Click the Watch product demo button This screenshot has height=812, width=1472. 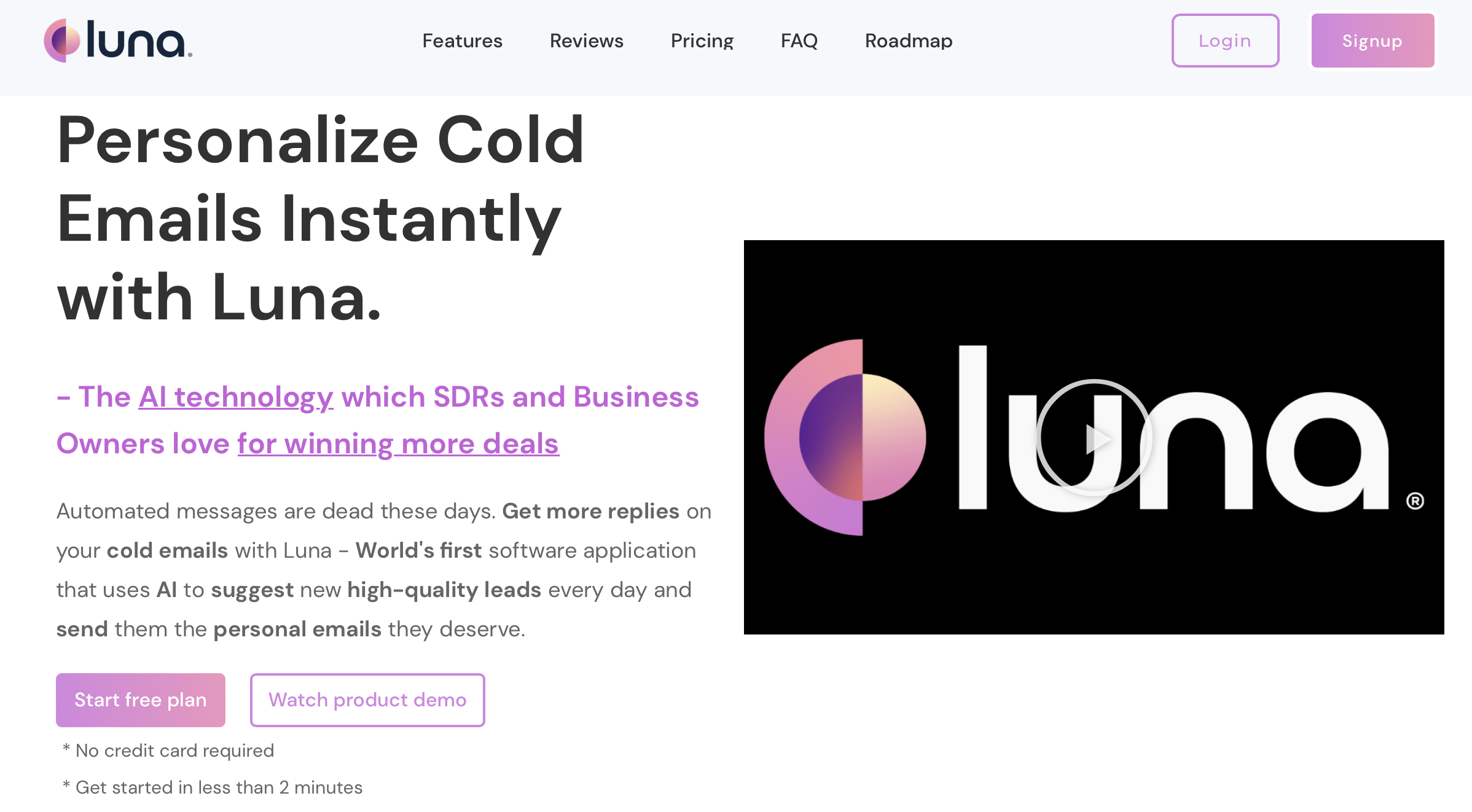click(367, 700)
